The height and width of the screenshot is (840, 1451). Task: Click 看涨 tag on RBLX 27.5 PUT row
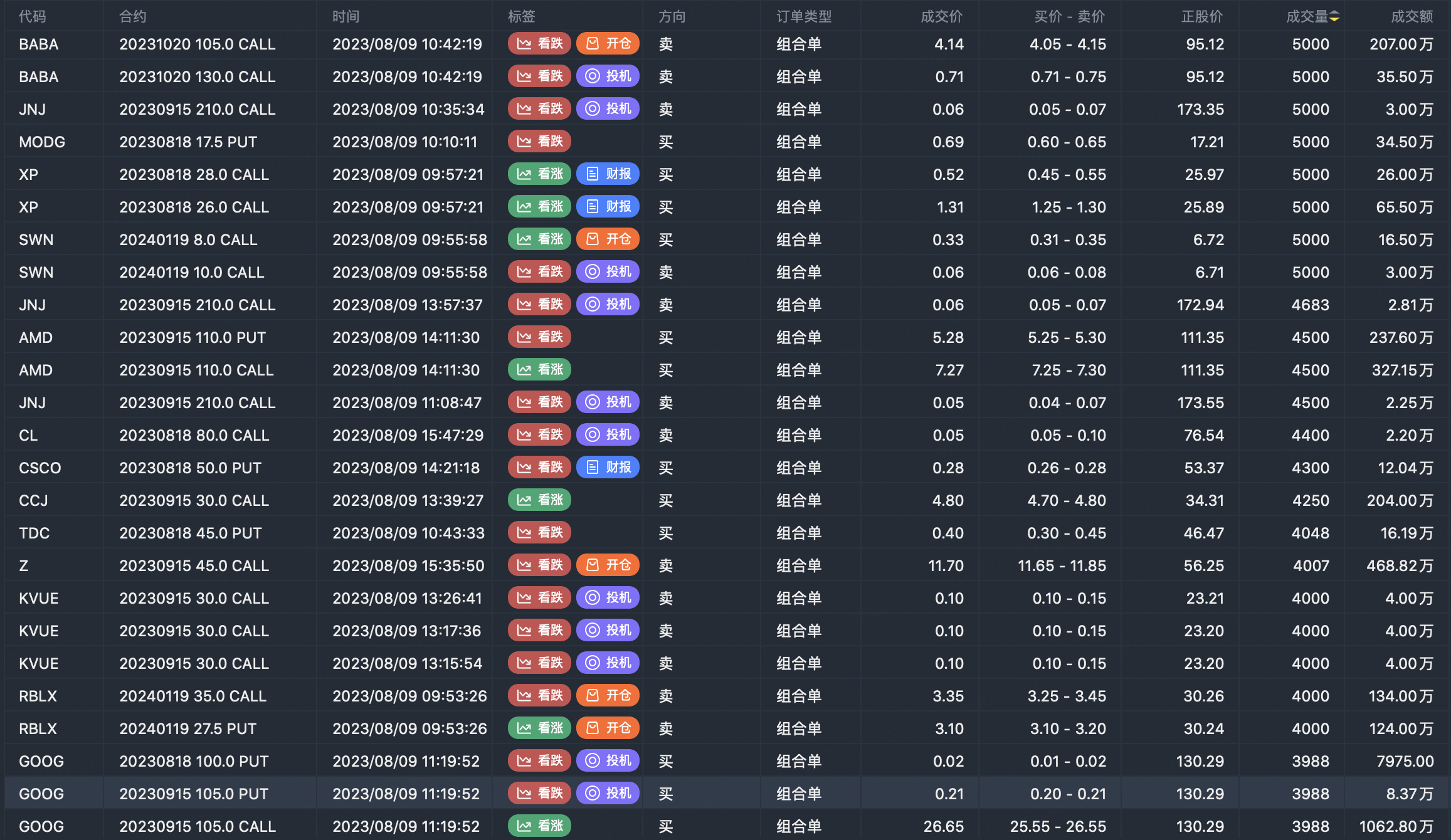[x=539, y=728]
